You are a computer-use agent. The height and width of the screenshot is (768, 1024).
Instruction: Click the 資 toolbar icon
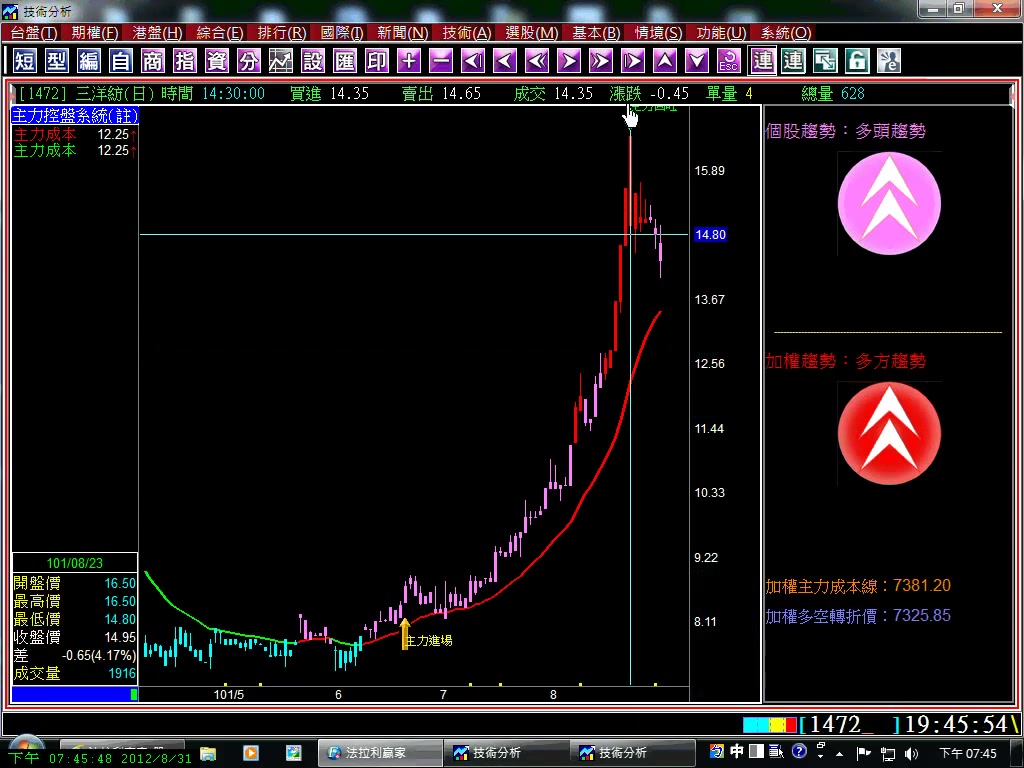click(217, 61)
